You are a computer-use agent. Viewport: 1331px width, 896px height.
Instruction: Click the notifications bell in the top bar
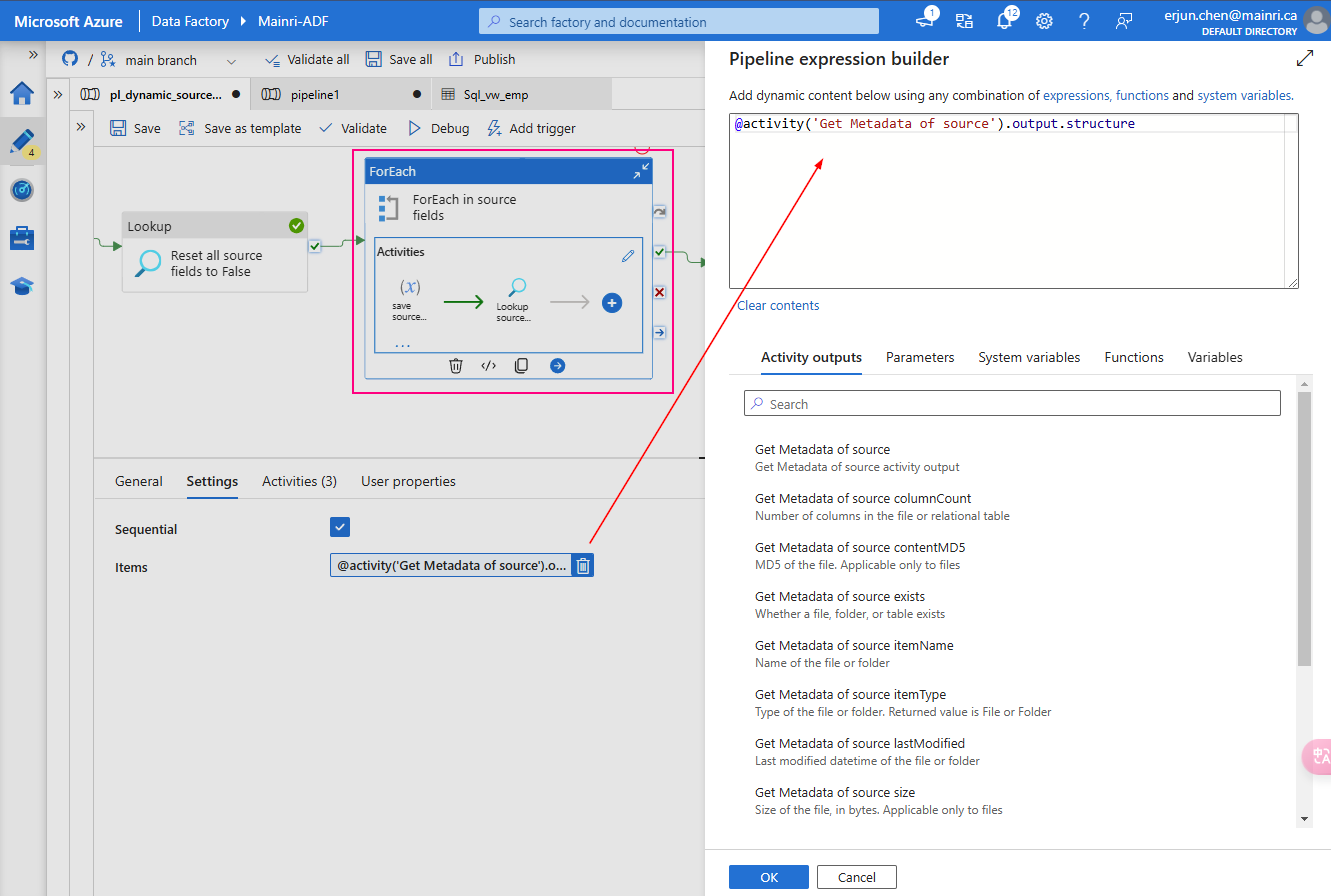click(1004, 20)
